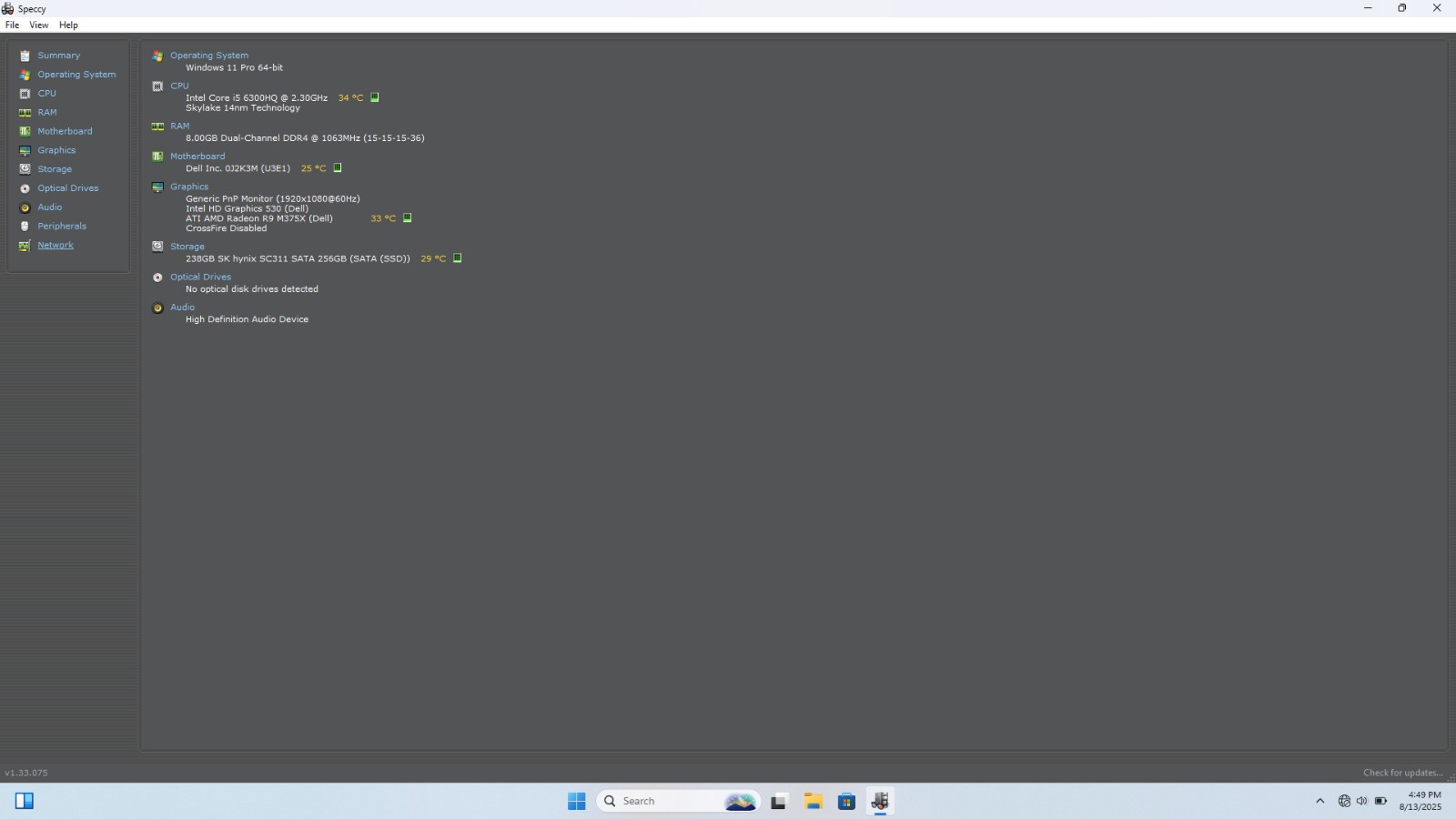Click version number v1.33.075 in status bar

coord(26,773)
